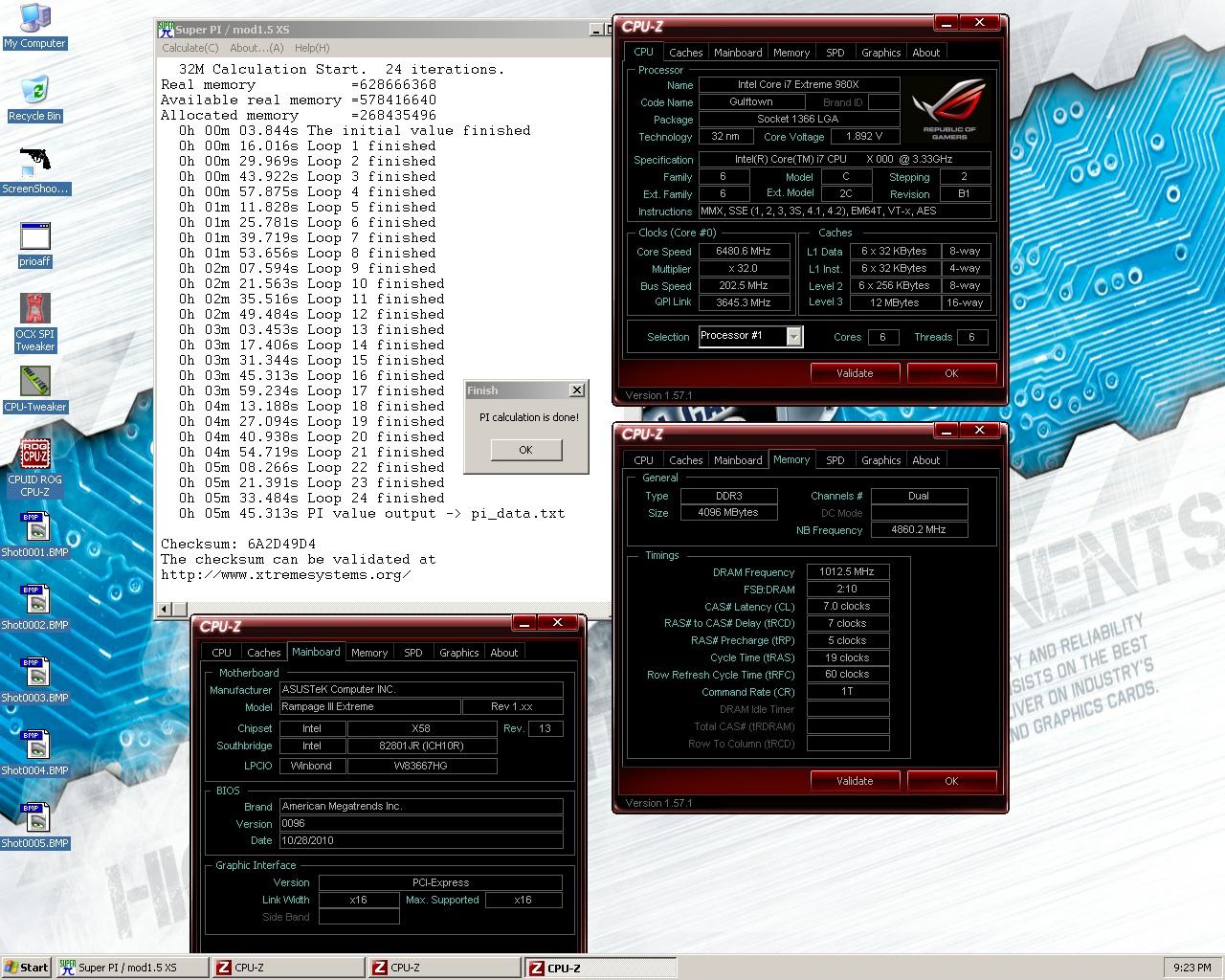Confirm the PI calculation is done dialog with OK
Viewport: 1225px width, 980px height.
click(525, 450)
